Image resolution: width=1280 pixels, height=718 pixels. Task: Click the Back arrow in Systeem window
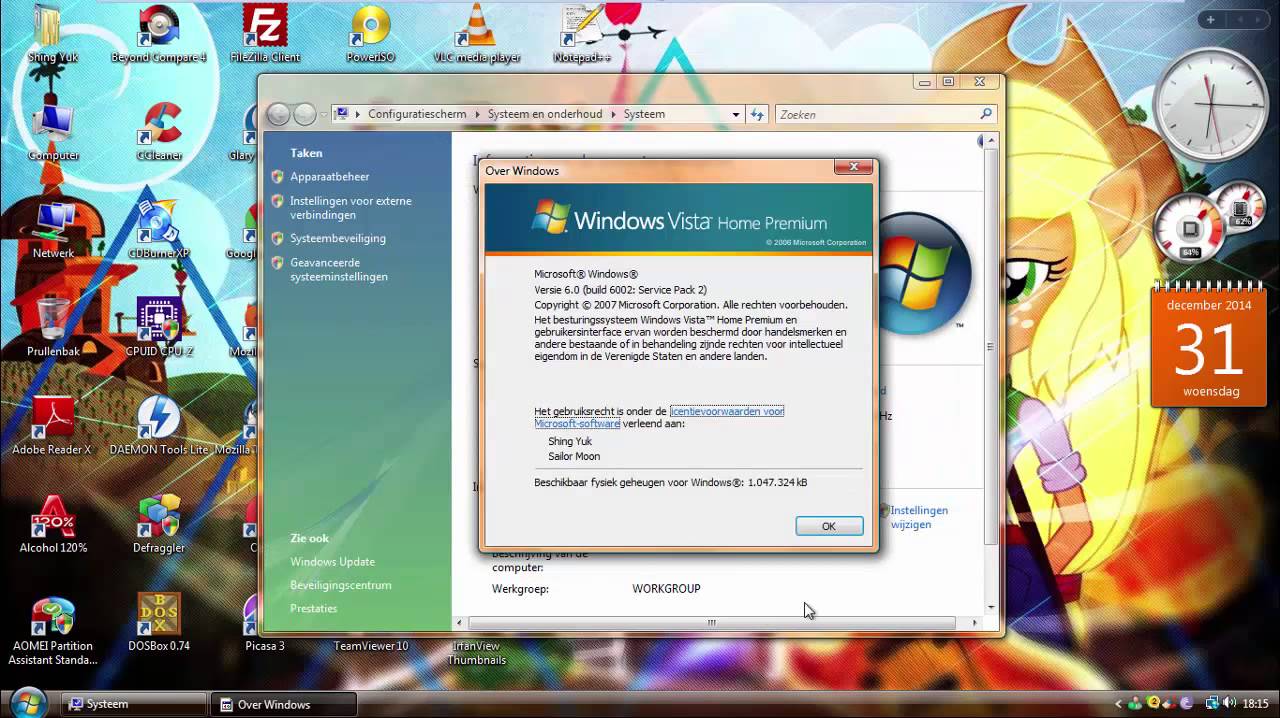279,114
